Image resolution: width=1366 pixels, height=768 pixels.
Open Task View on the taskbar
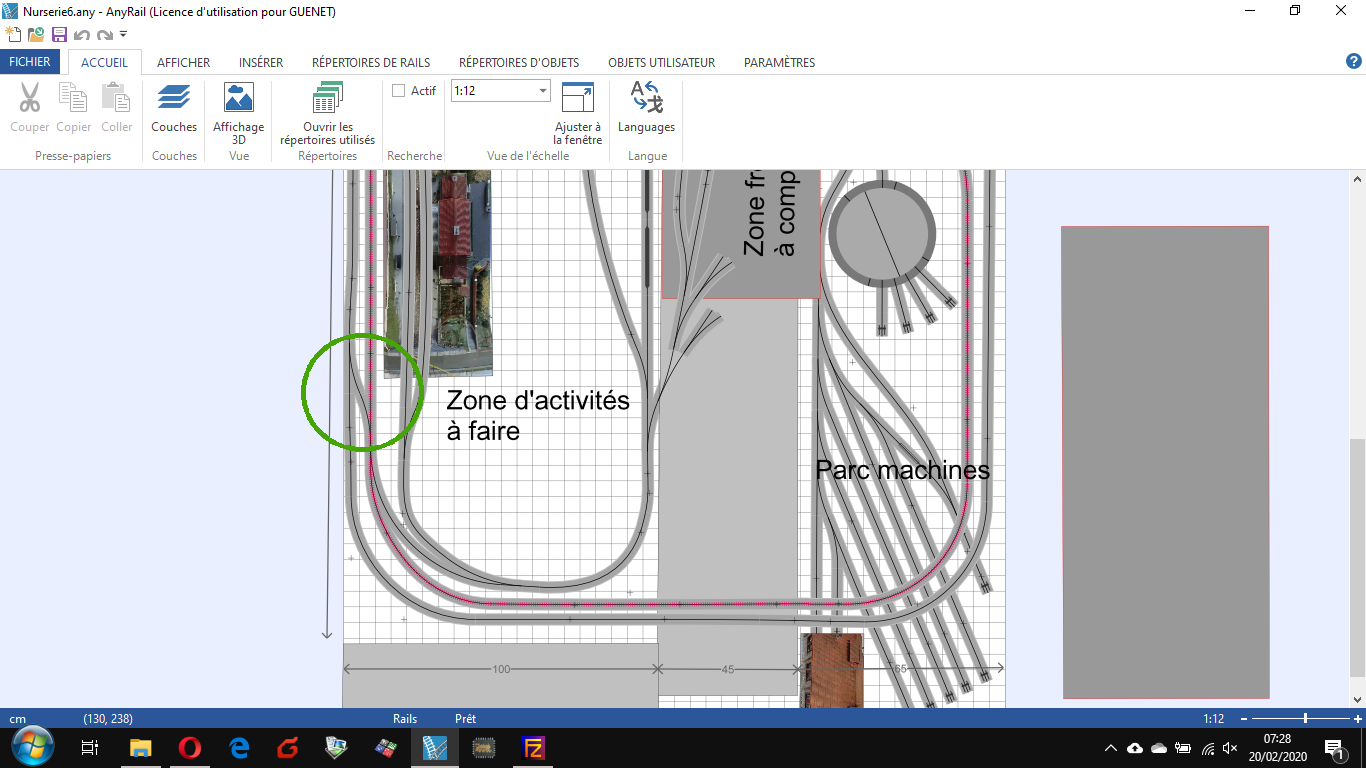[89, 747]
